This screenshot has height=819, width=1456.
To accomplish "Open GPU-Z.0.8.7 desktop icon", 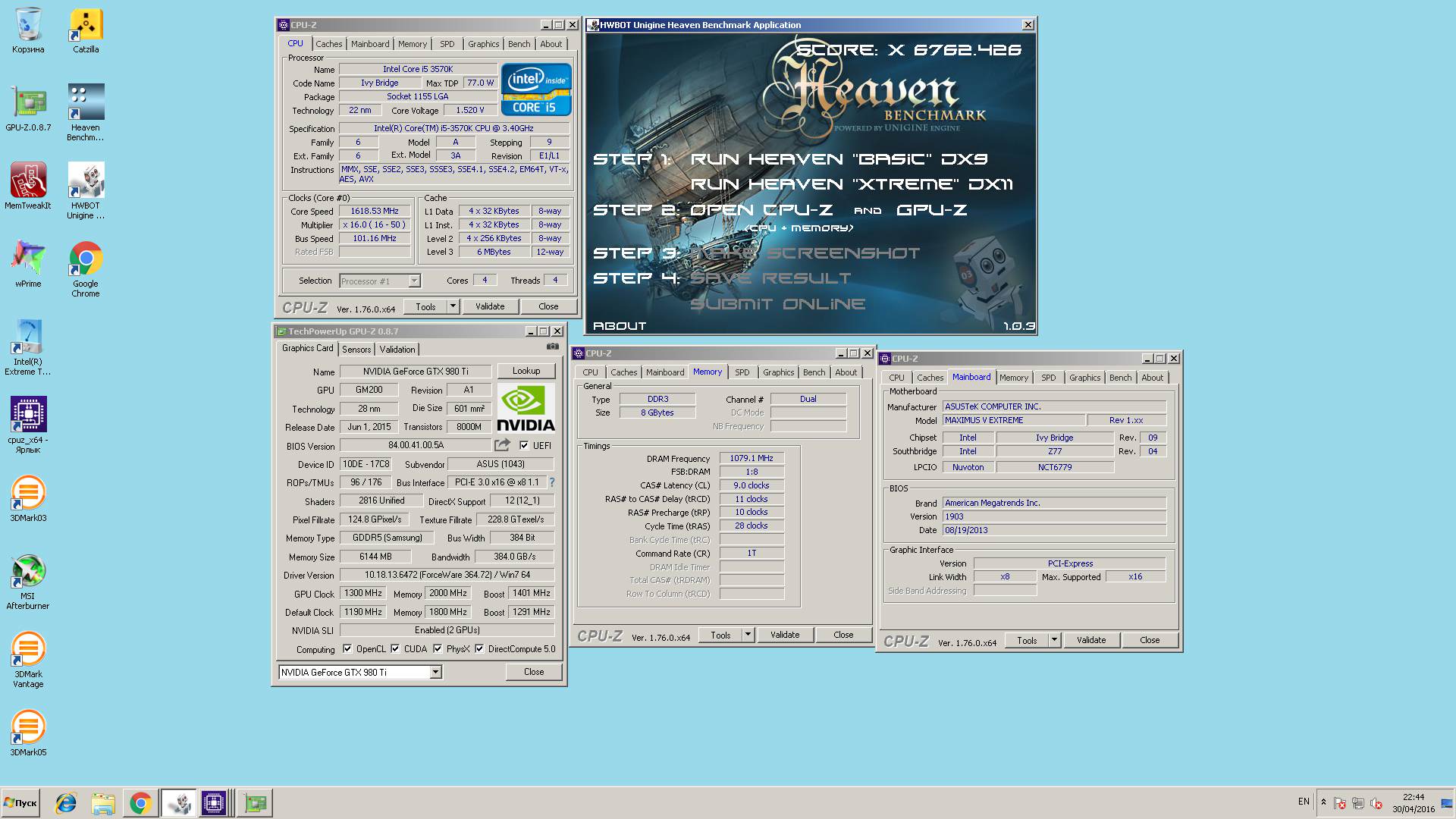I will pos(28,108).
